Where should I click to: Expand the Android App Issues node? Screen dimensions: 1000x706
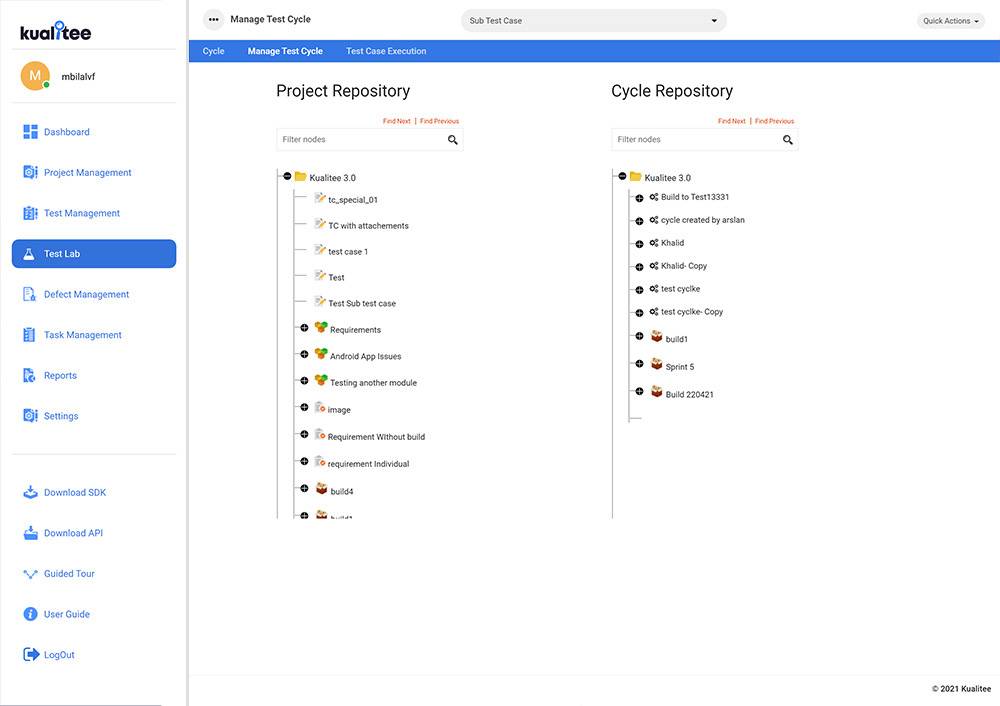point(304,355)
